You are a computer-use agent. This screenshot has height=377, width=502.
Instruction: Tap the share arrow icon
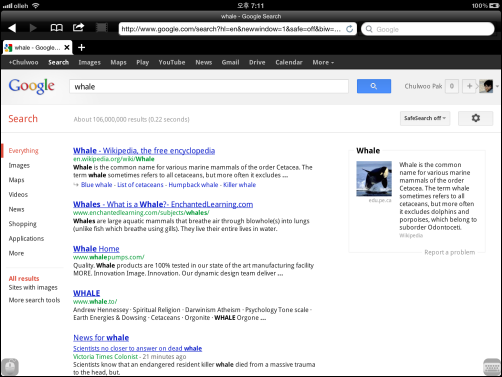[x=78, y=27]
